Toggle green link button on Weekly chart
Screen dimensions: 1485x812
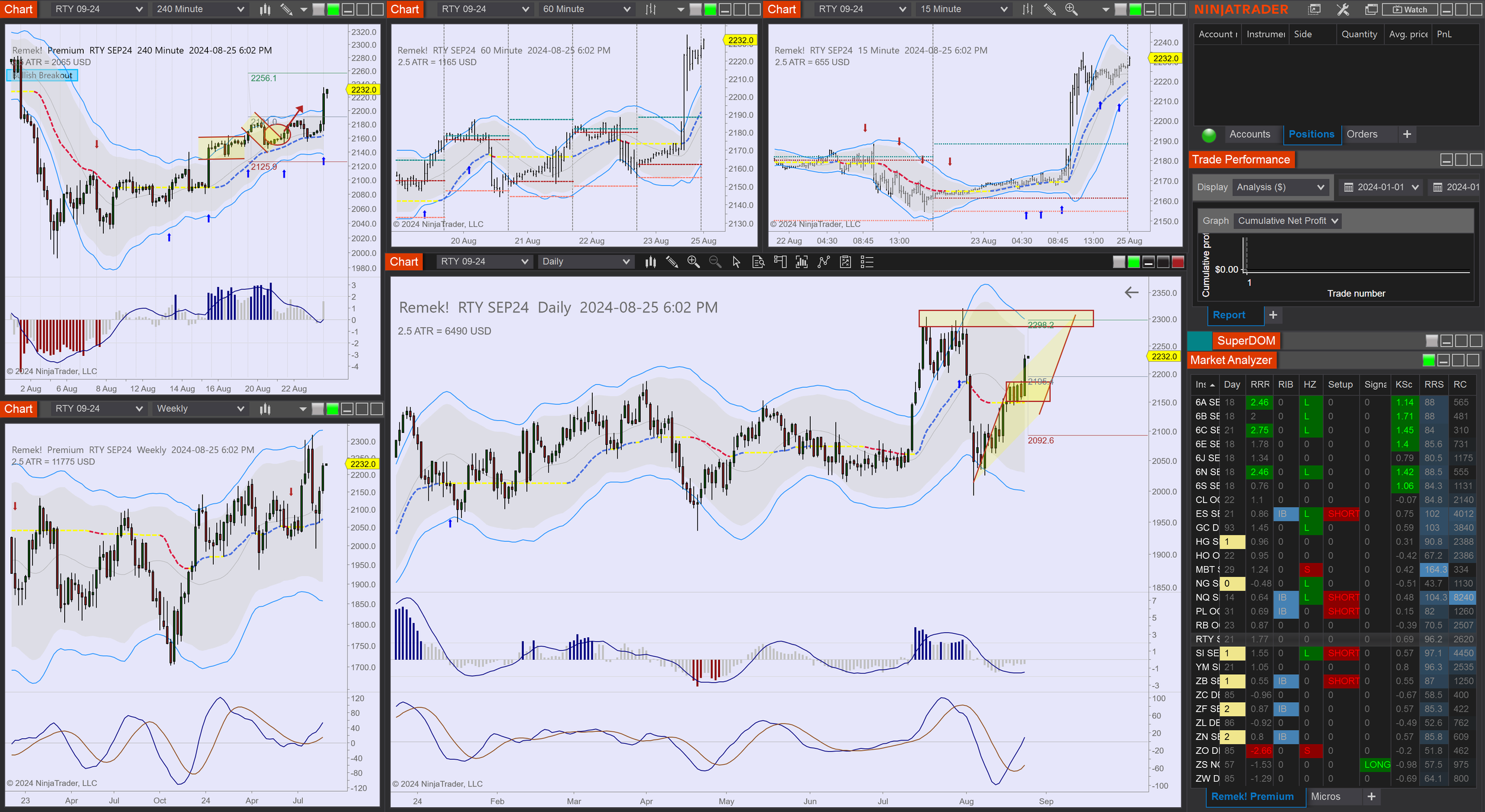click(333, 409)
